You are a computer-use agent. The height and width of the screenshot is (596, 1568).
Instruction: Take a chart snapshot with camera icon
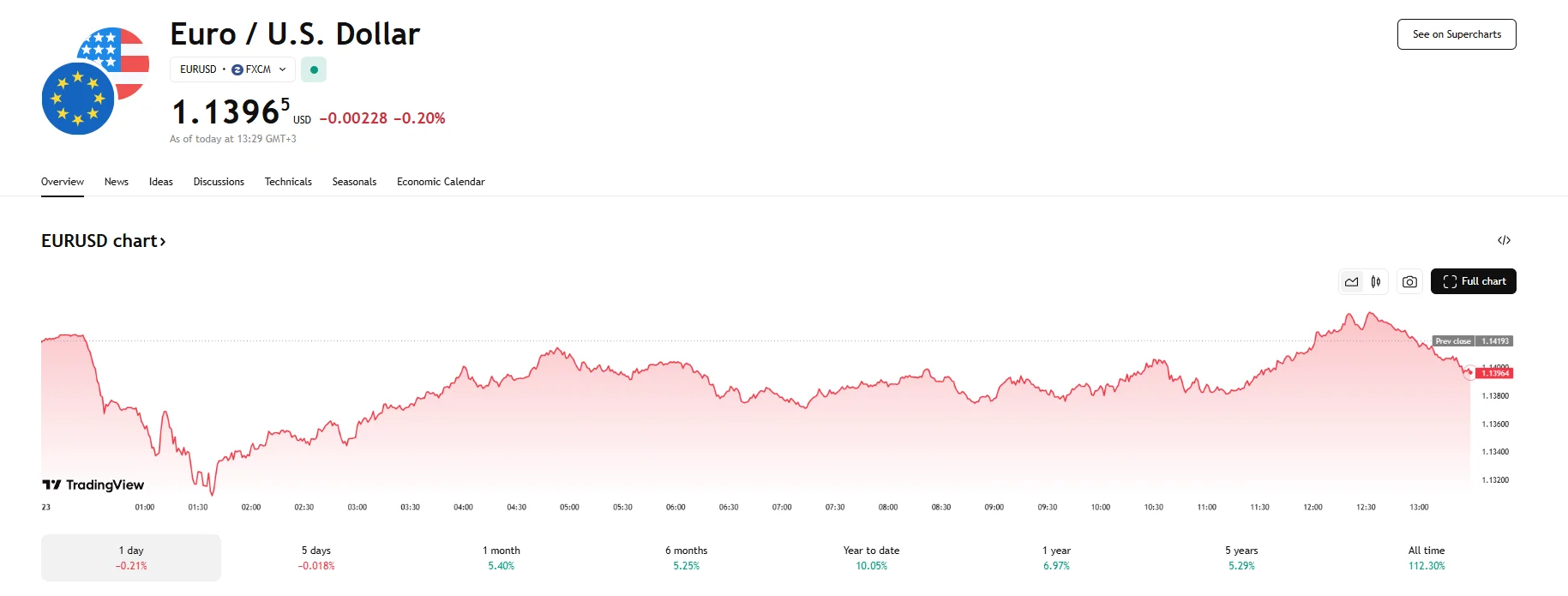click(x=1409, y=281)
